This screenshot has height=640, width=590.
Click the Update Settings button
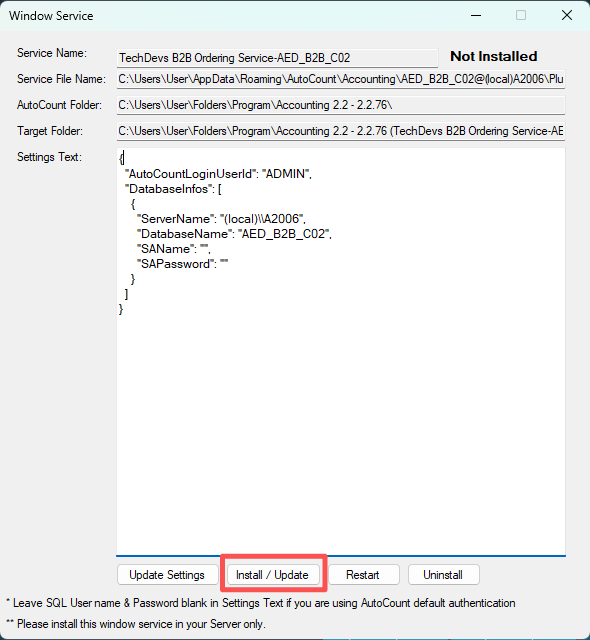167,575
